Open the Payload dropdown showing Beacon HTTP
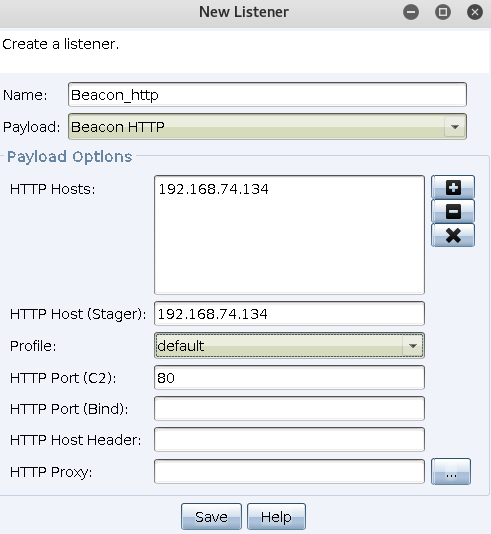This screenshot has width=491, height=534. coord(267,127)
